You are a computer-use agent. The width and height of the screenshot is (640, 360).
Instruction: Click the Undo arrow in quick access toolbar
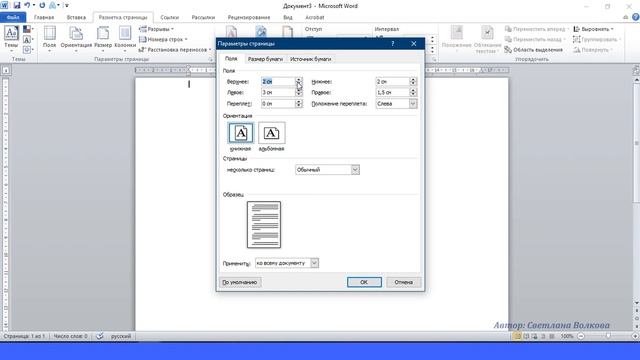click(x=27, y=6)
